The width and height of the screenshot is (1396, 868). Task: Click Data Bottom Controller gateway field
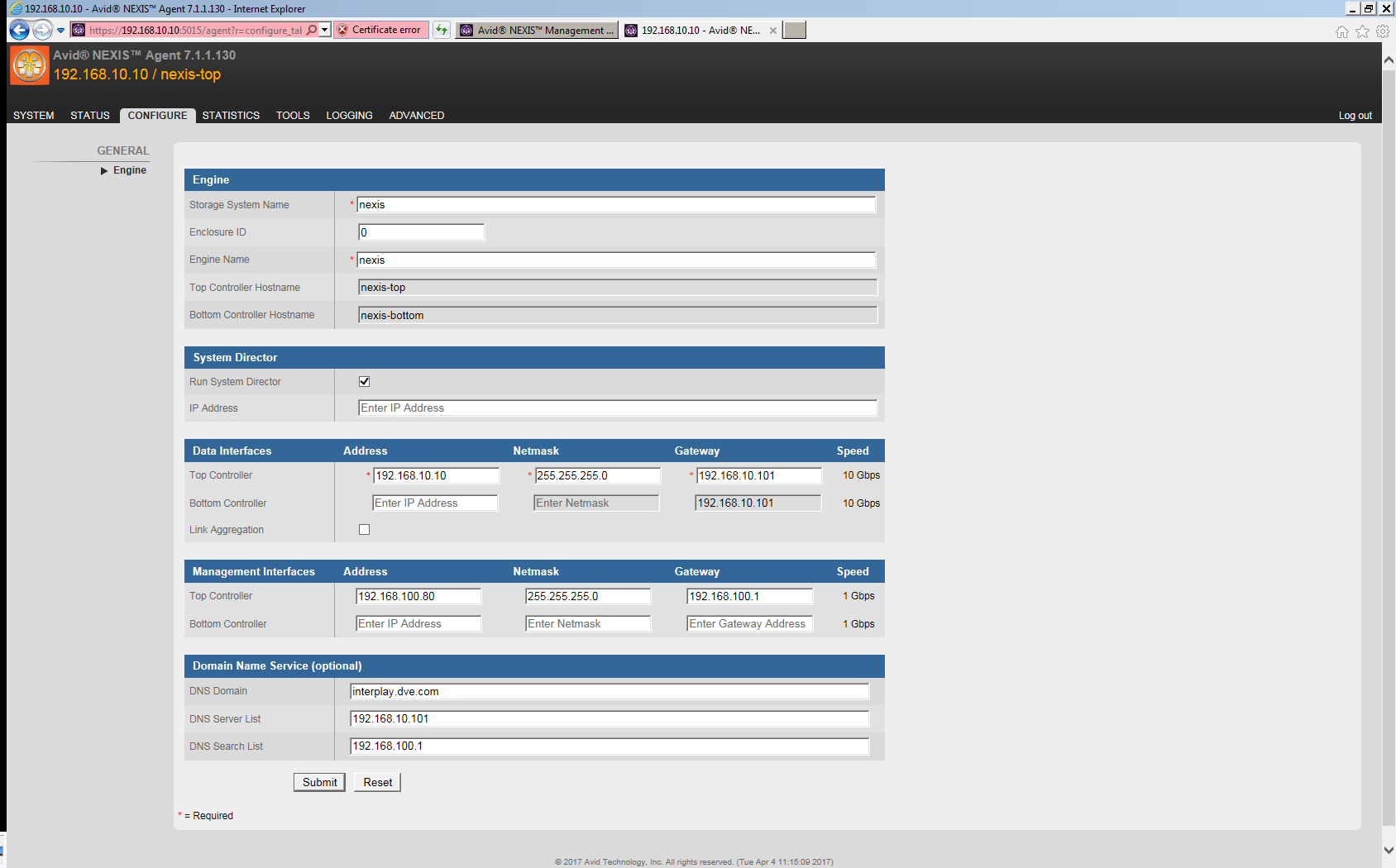[758, 503]
